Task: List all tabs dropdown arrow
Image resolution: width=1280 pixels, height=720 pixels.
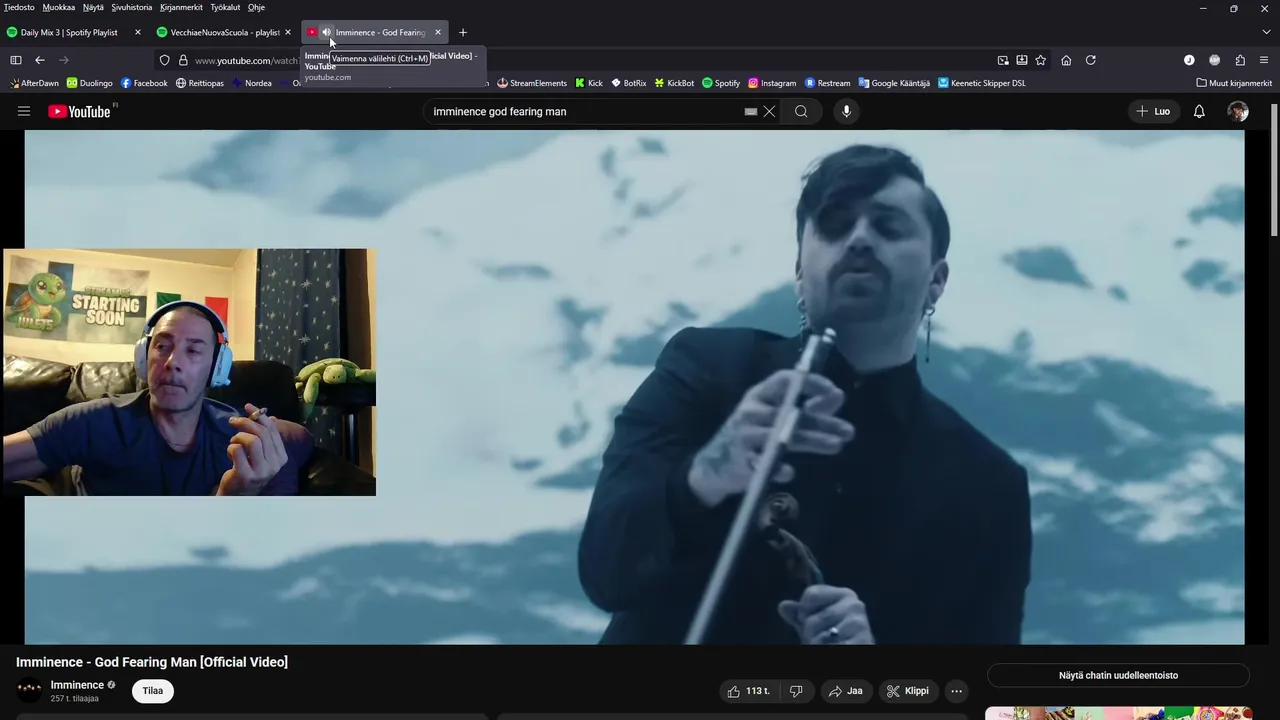Action: point(1265,32)
